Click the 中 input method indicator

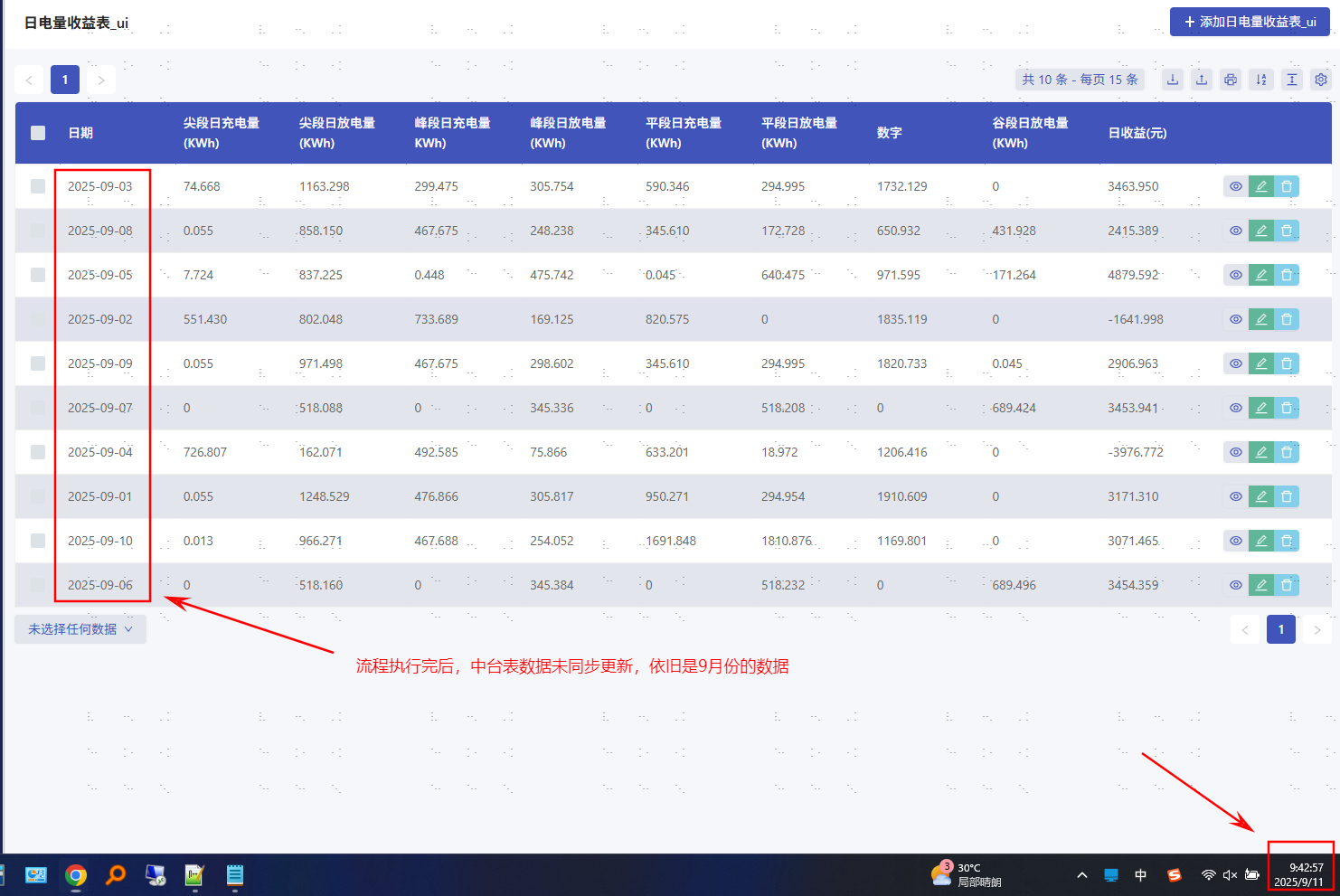click(x=1141, y=875)
